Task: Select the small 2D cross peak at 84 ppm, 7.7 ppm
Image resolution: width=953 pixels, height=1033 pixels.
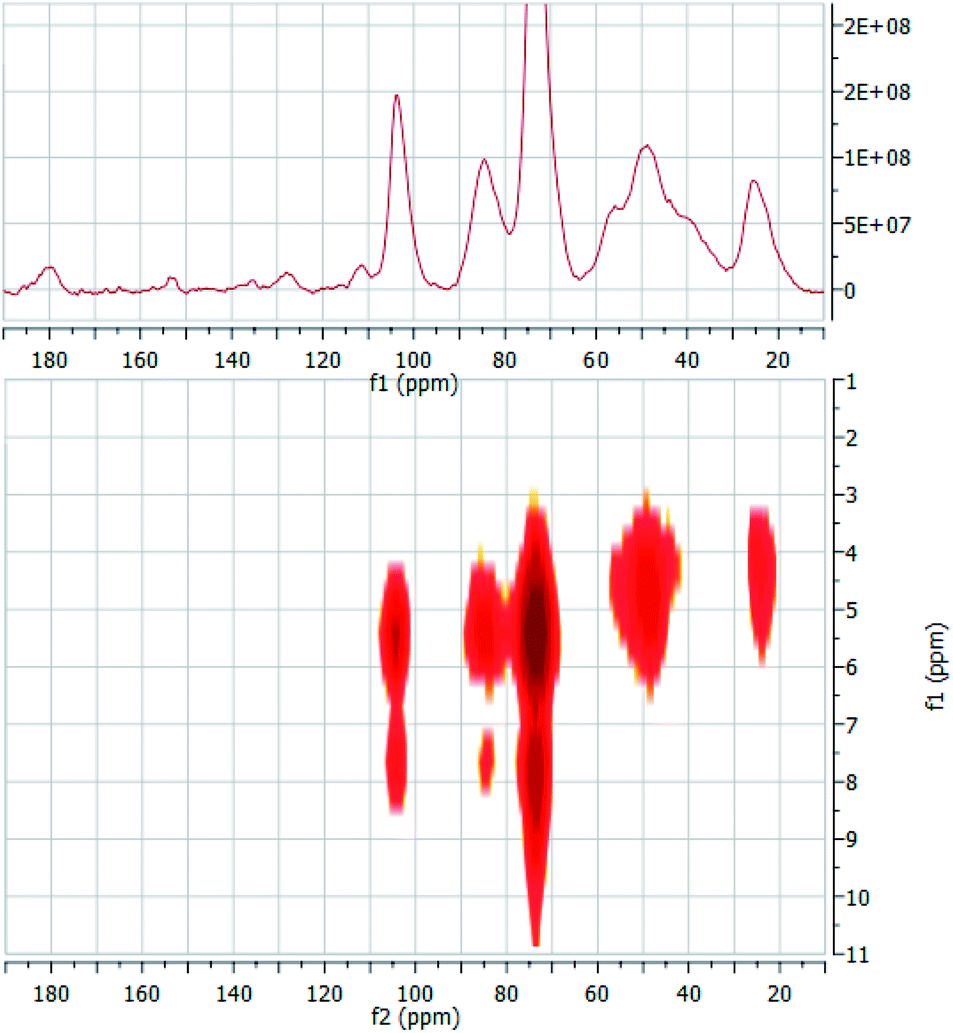Action: point(486,761)
